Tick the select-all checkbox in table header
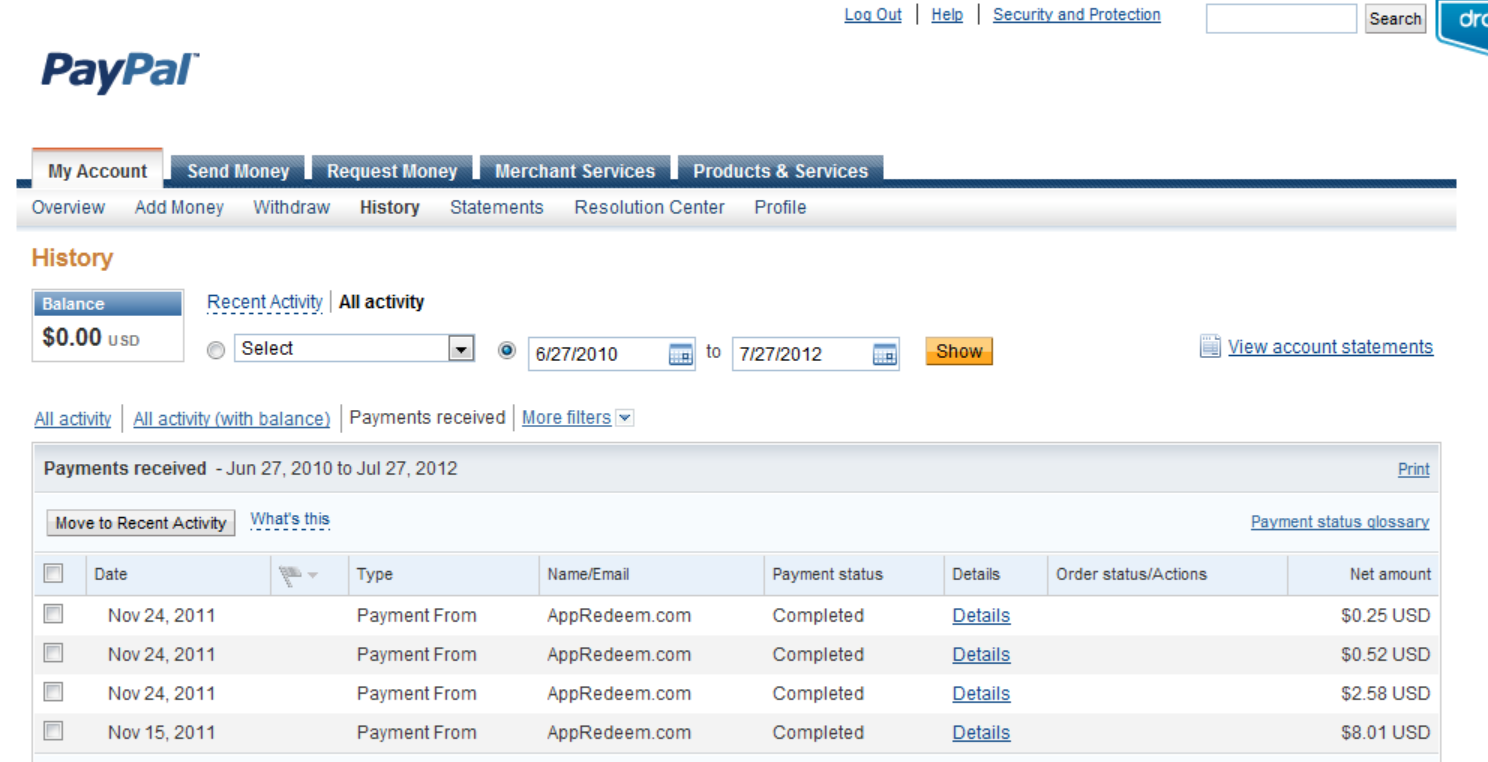This screenshot has height=762, width=1488. coord(54,574)
